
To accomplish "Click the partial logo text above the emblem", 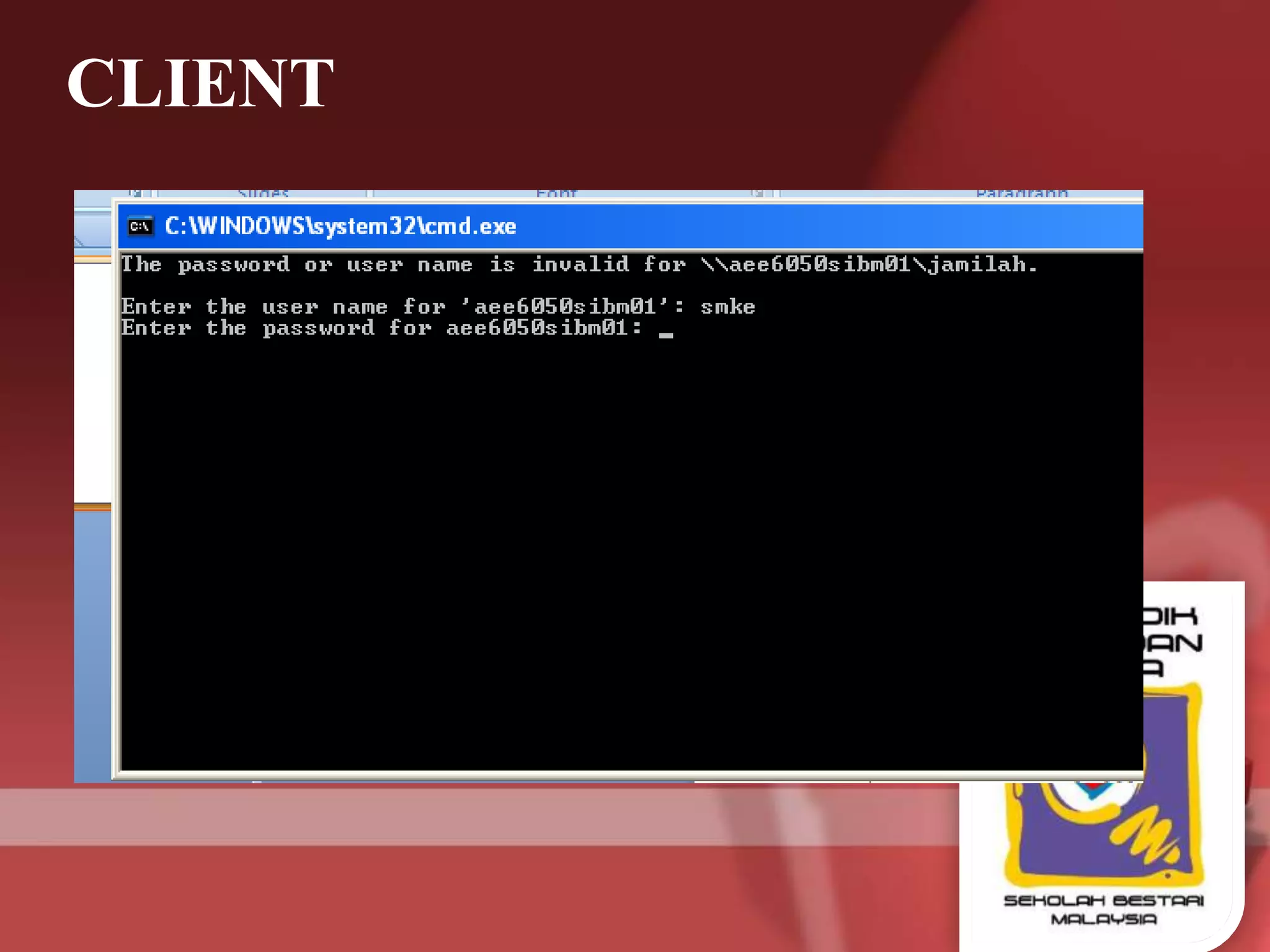I will [1172, 641].
